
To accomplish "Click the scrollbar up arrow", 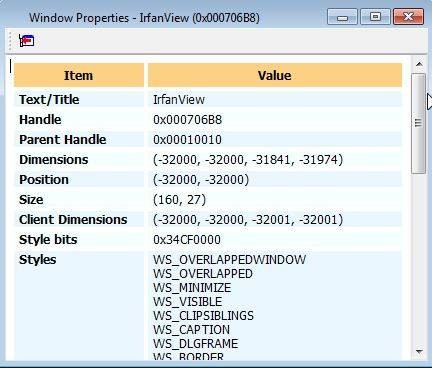I will (419, 64).
